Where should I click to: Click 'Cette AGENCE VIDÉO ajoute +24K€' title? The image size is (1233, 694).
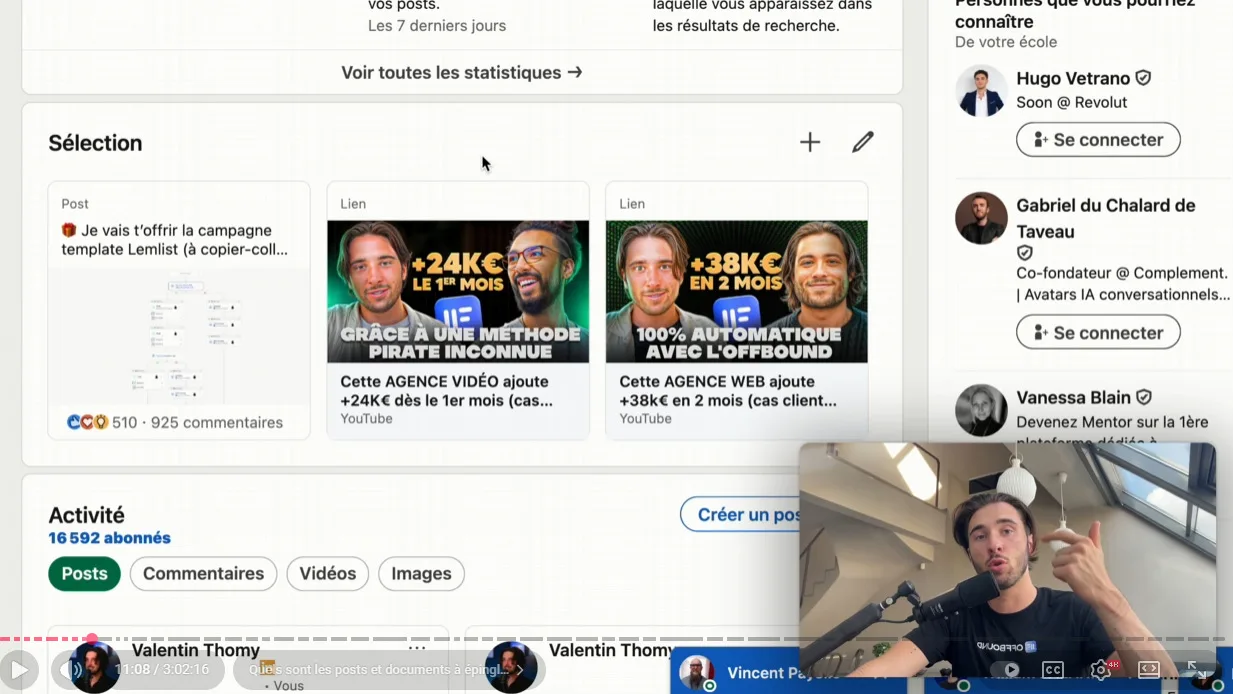pos(446,391)
